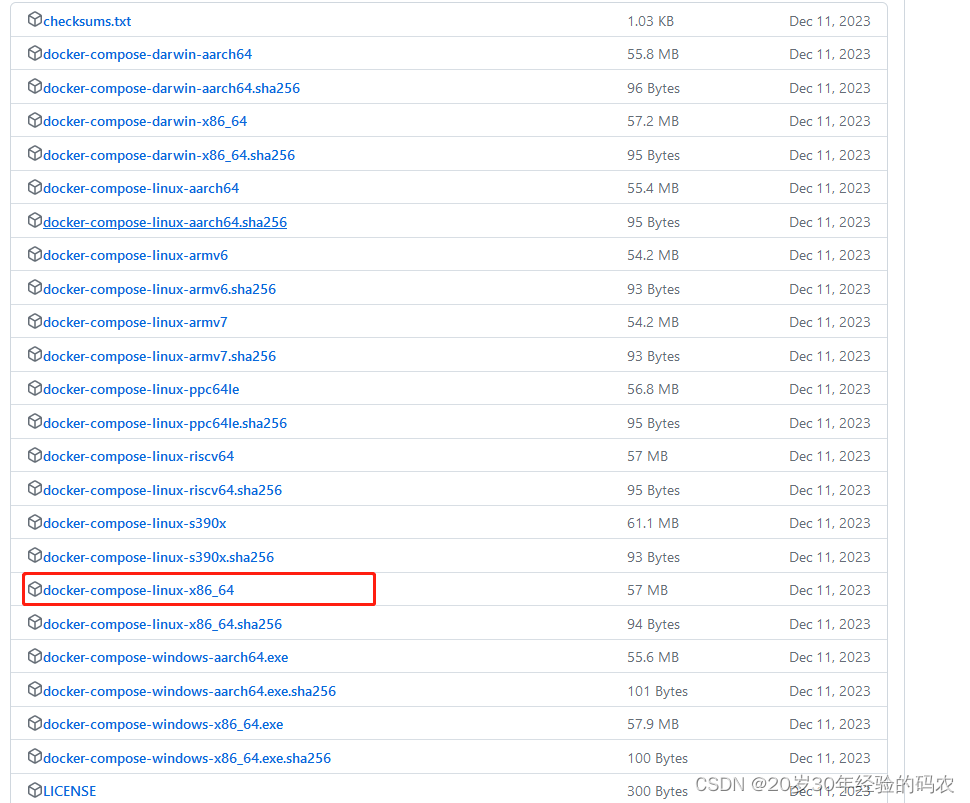This screenshot has width=970, height=803.
Task: Download docker-compose-darwin-aarch64 binary
Action: coord(148,54)
